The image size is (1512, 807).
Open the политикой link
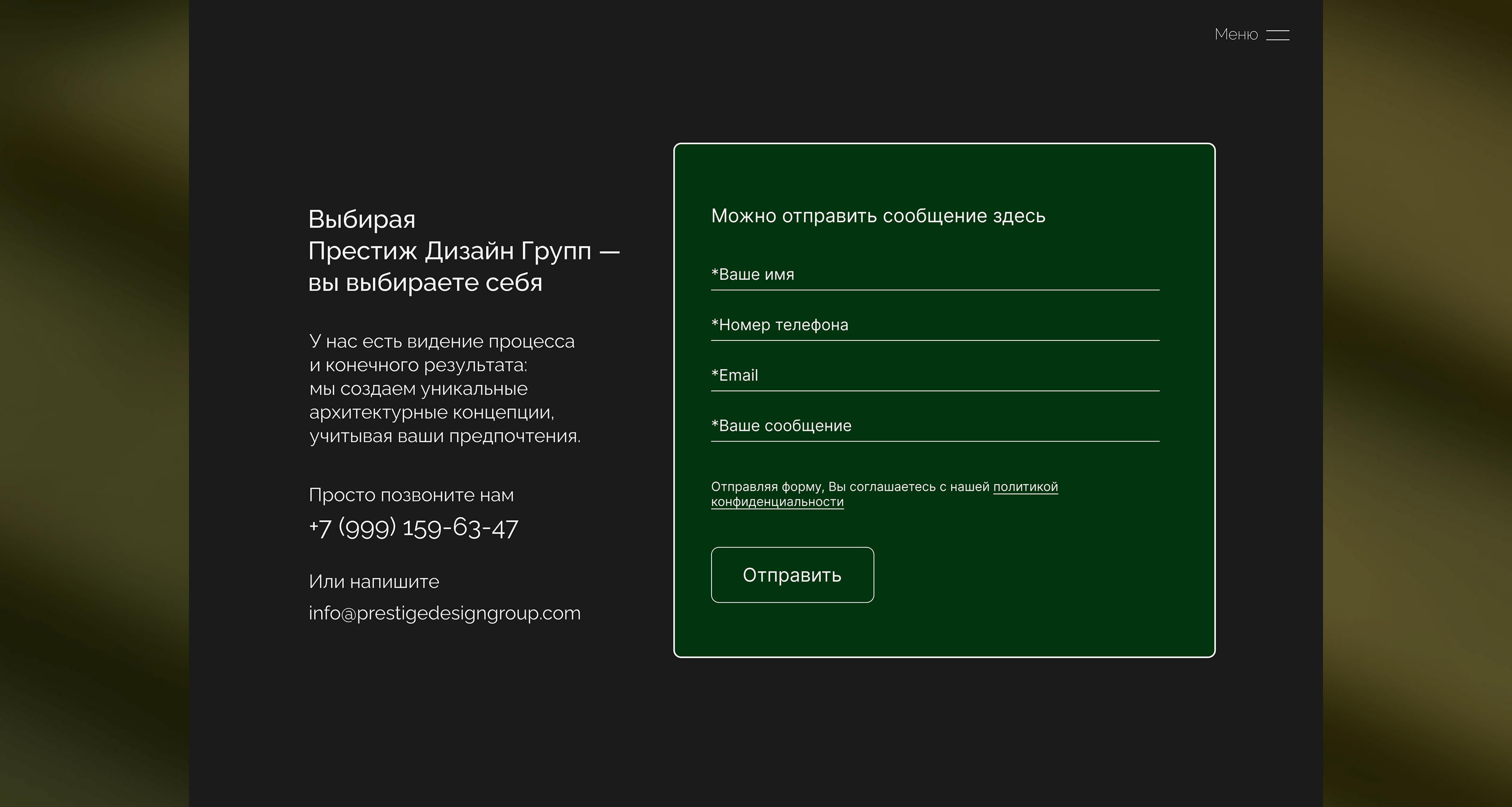[1025, 487]
